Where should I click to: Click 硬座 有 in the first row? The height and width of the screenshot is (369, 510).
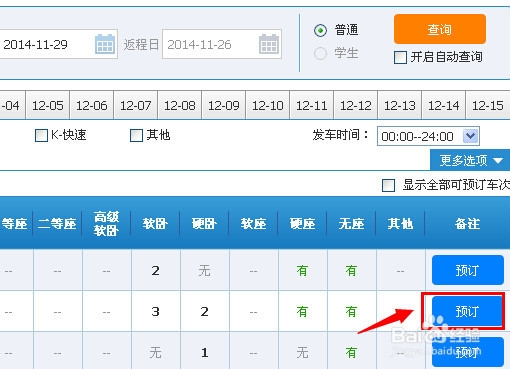pyautogui.click(x=302, y=271)
